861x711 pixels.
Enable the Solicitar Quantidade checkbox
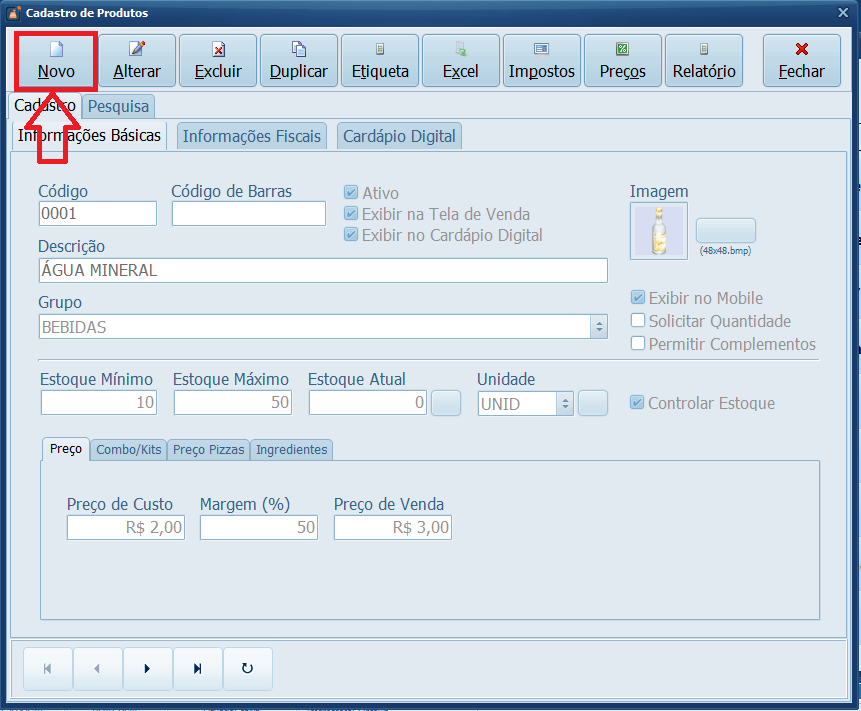click(638, 321)
